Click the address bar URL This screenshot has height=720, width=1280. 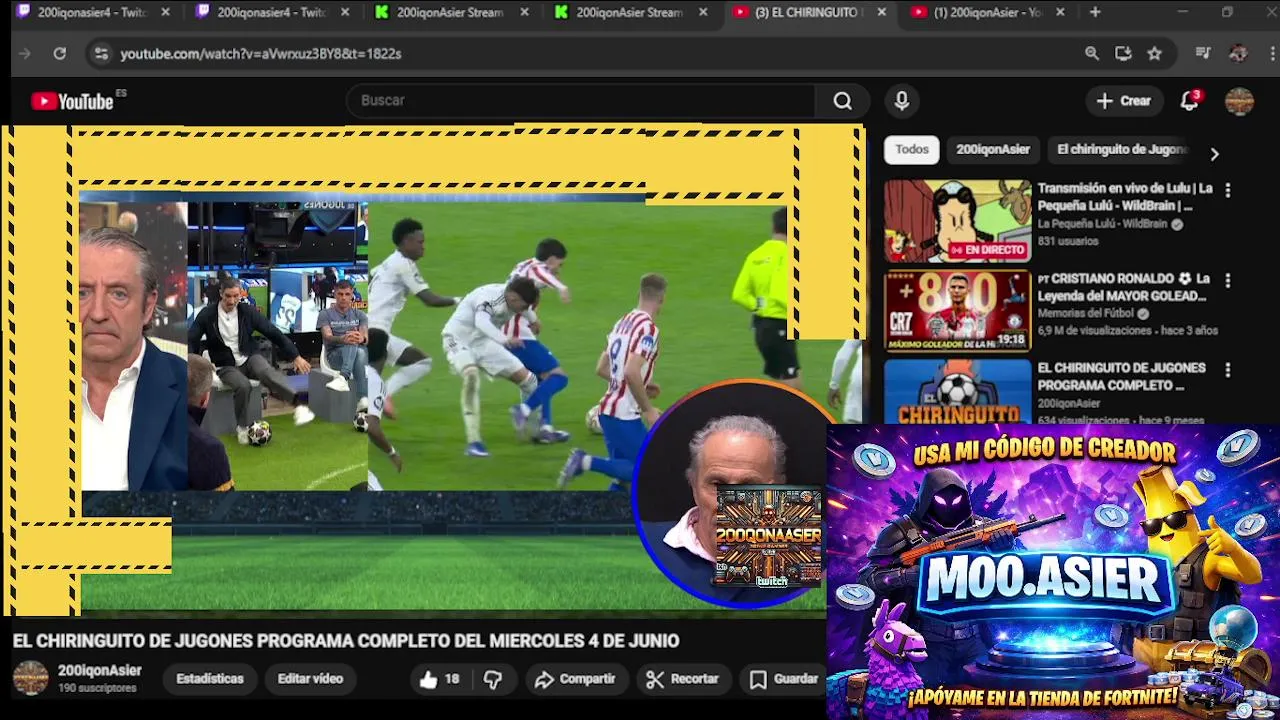[261, 54]
